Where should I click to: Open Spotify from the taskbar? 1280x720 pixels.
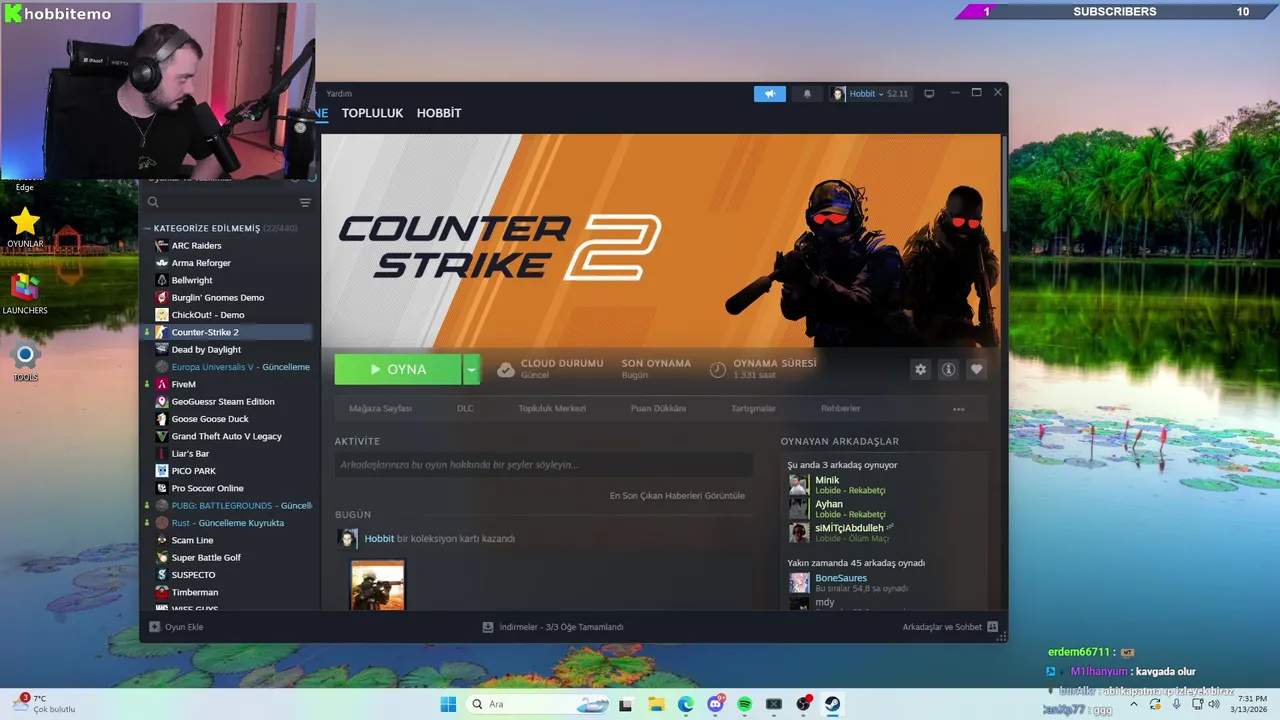745,704
